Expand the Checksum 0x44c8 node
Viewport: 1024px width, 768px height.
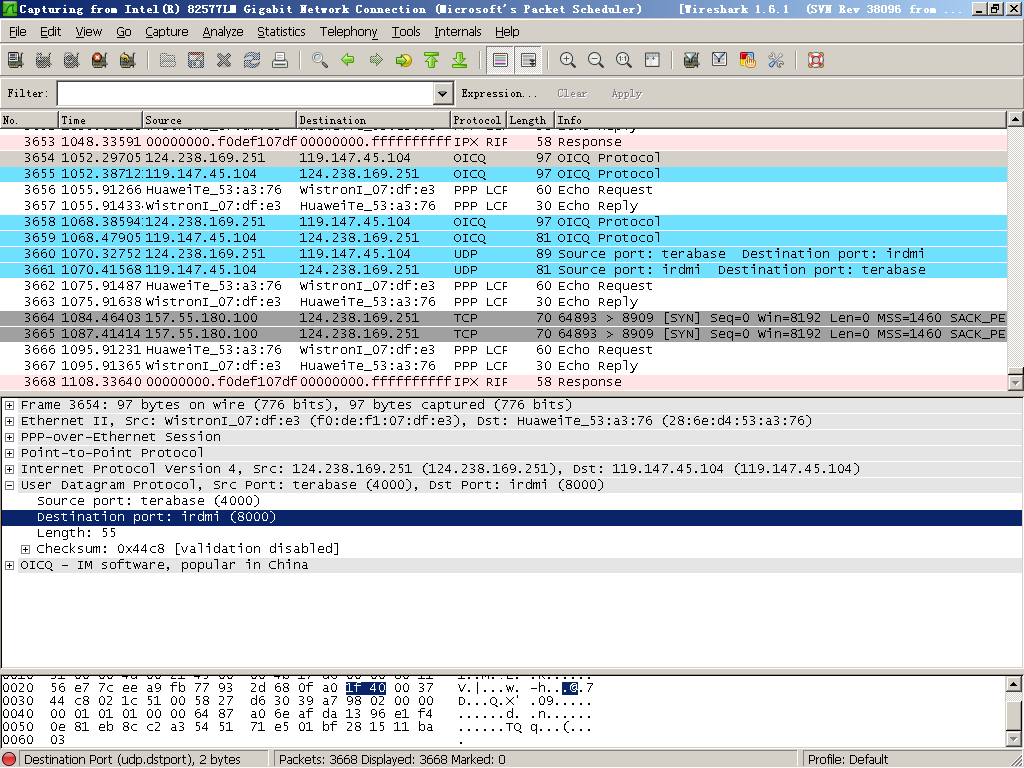pyautogui.click(x=25, y=549)
